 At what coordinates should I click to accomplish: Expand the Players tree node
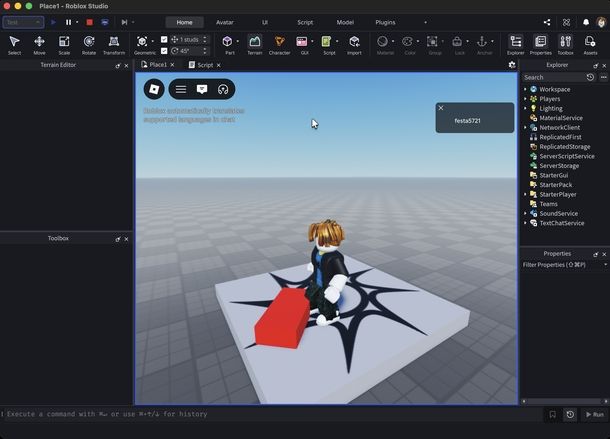click(x=525, y=99)
